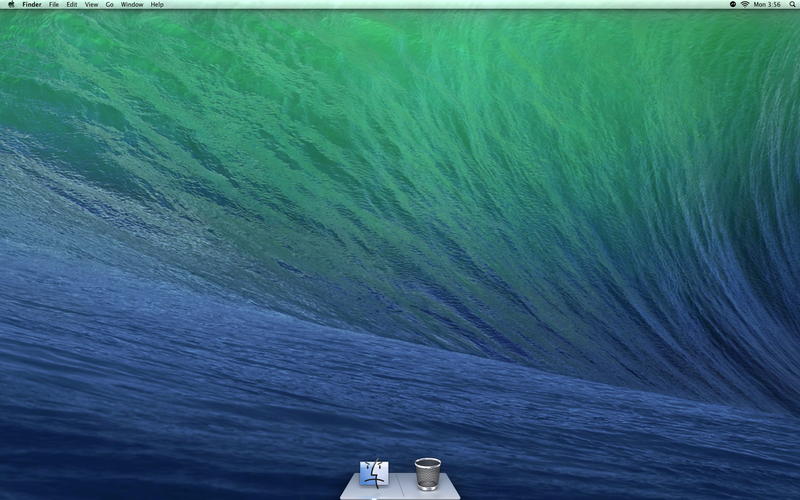
Task: Open the Window menu
Action: click(132, 4)
